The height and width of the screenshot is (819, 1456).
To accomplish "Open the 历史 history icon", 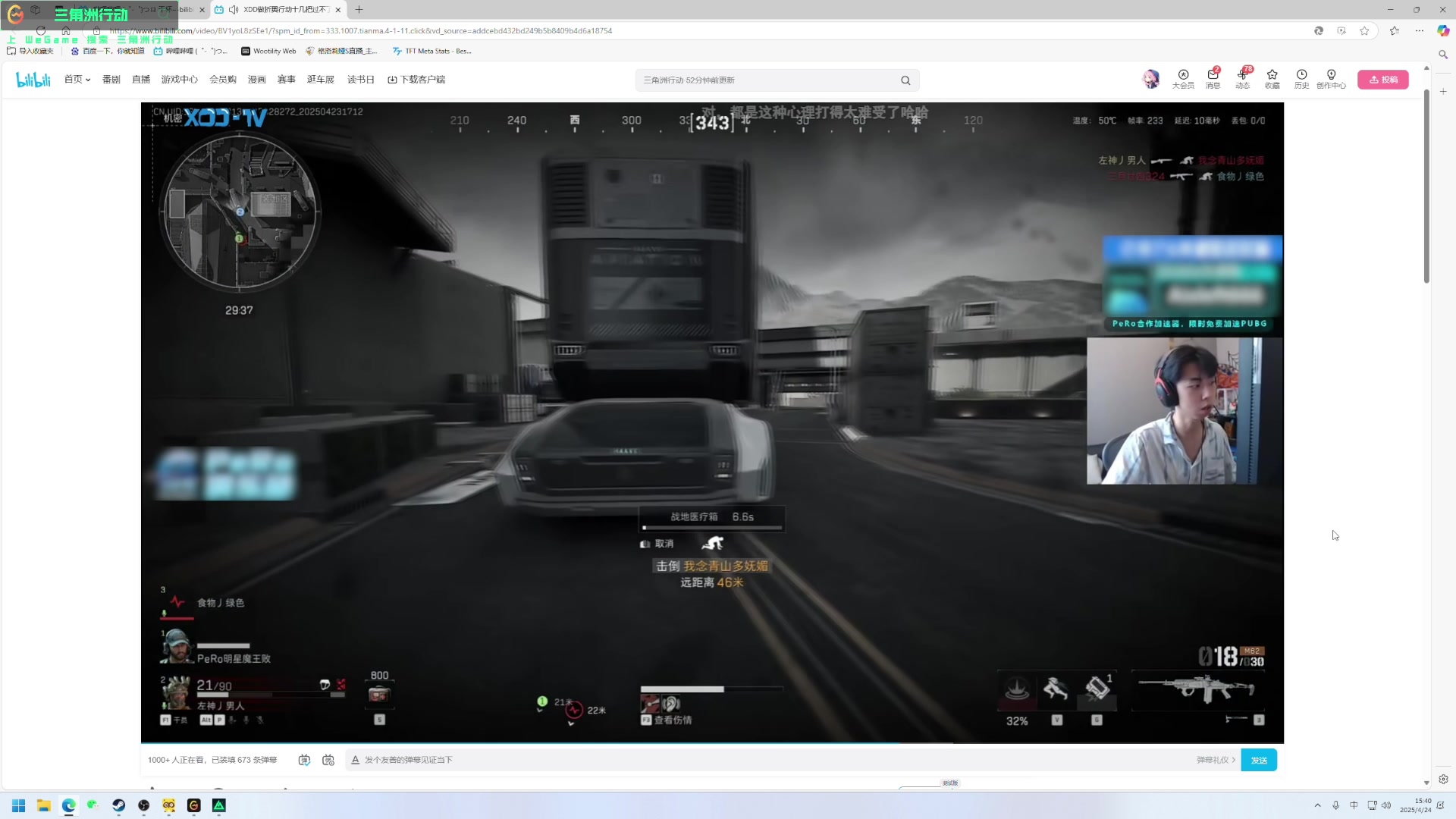I will coord(1301,79).
